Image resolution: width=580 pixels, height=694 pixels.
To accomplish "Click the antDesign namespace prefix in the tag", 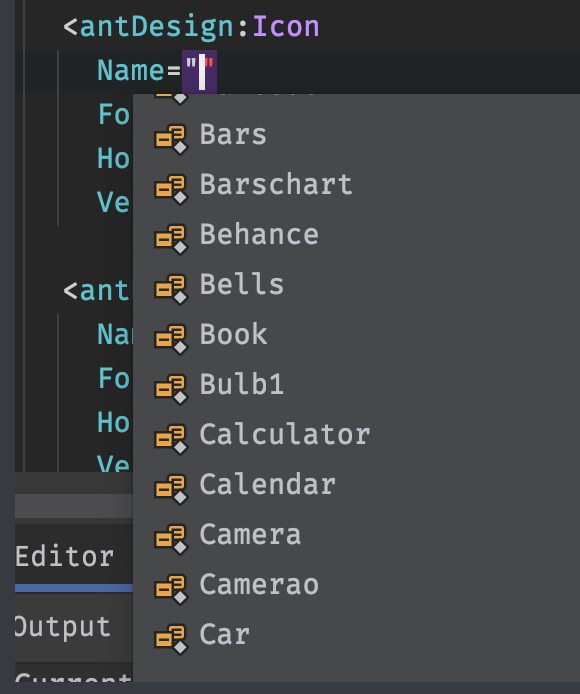I will 156,27.
